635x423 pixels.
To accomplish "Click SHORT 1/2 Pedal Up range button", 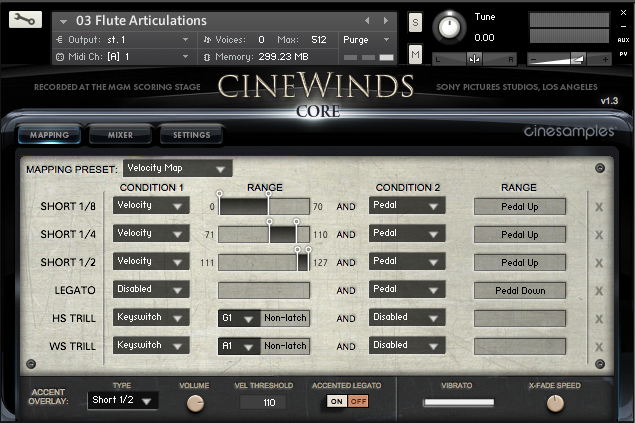I will 520,263.
